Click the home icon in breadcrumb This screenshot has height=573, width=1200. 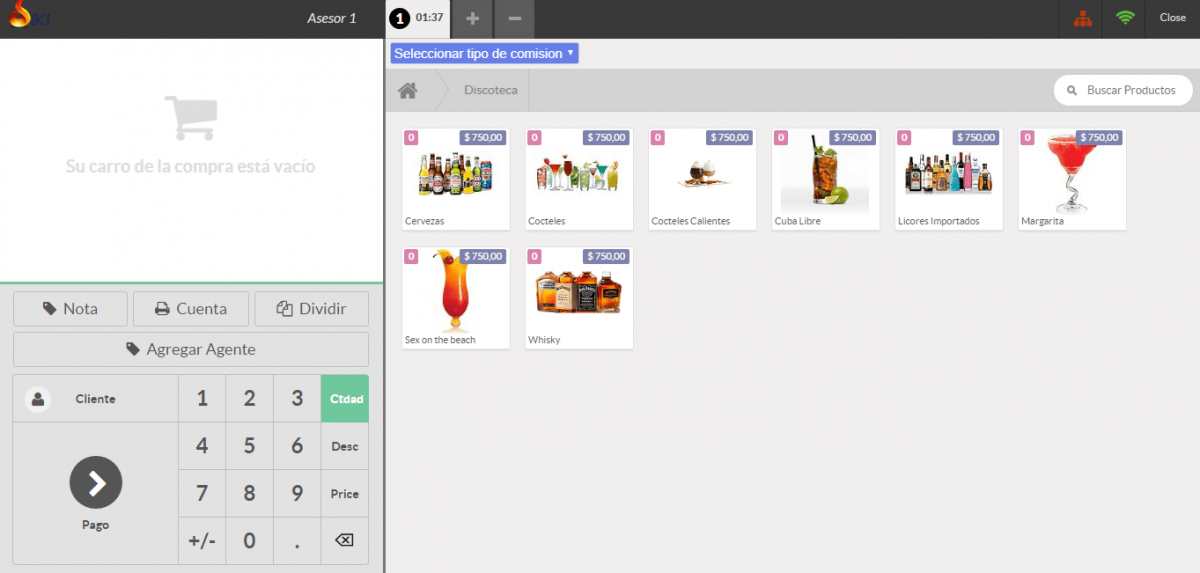(408, 91)
